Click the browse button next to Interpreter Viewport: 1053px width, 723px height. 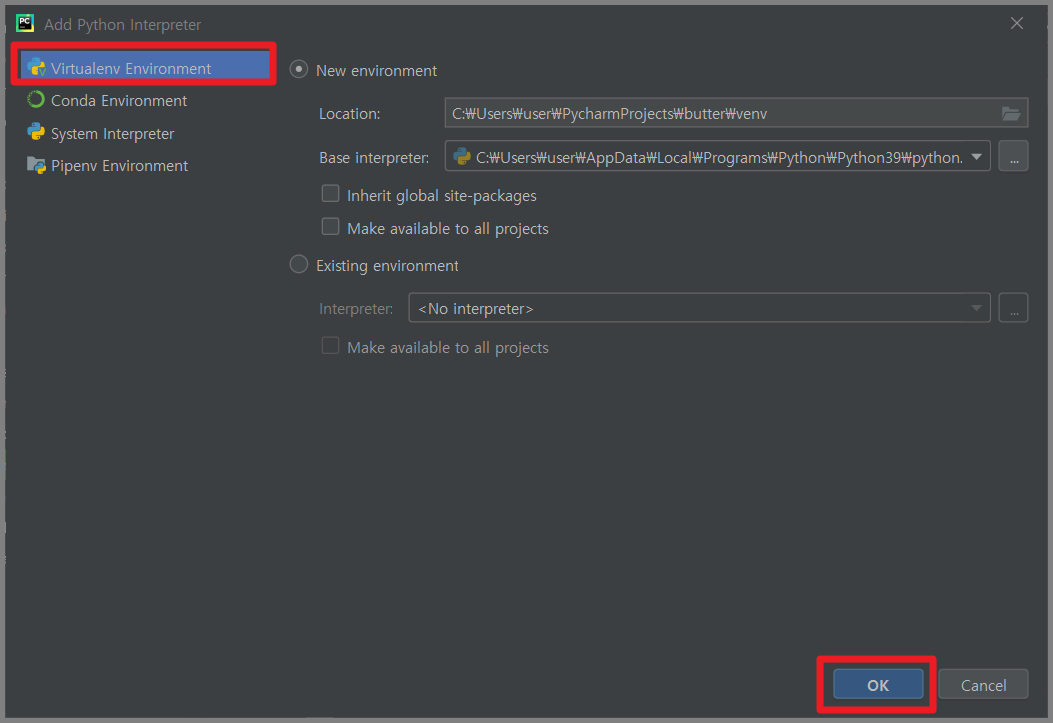click(1013, 308)
